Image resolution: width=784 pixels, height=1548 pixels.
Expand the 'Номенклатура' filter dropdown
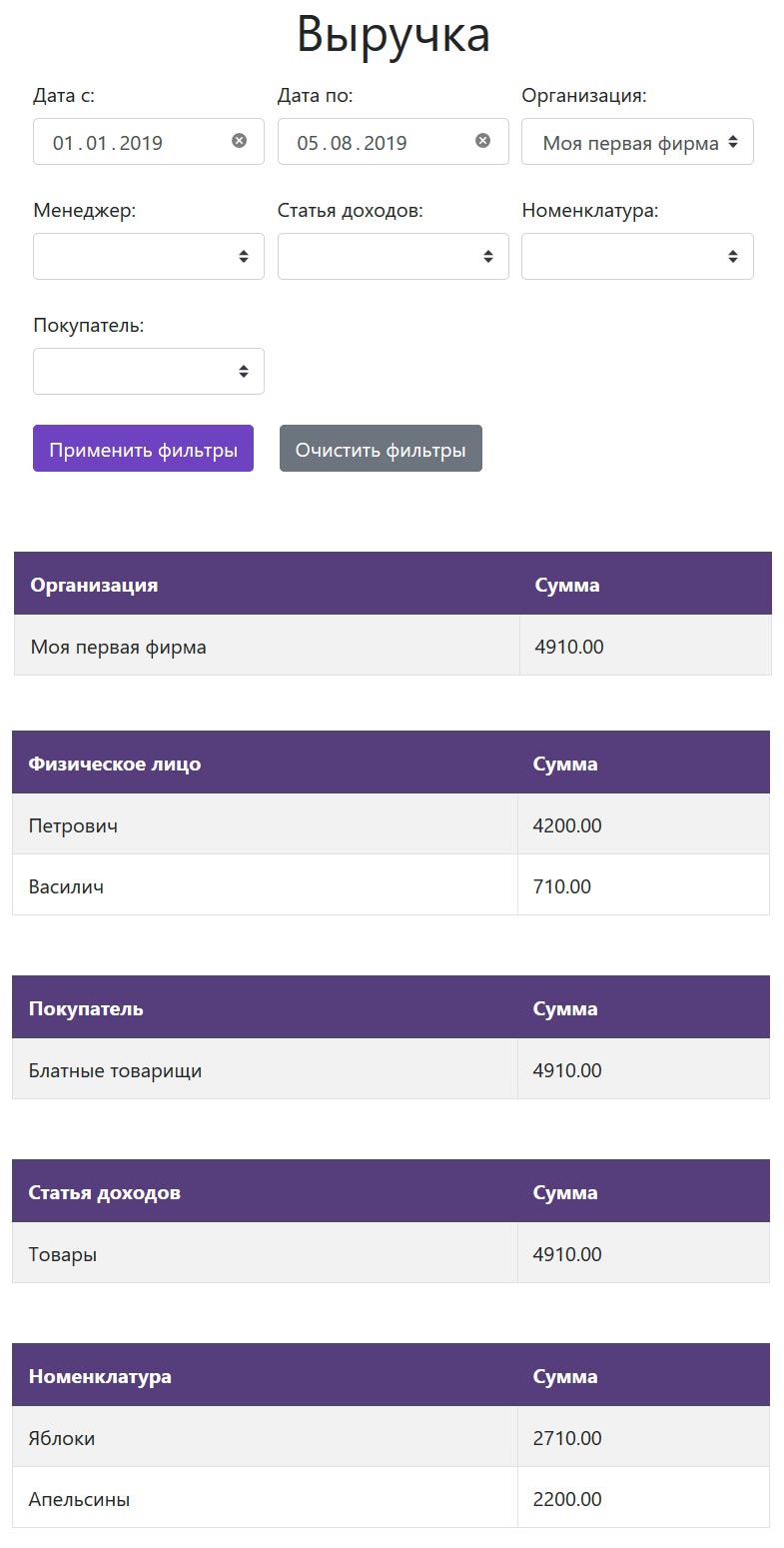pyautogui.click(x=637, y=257)
